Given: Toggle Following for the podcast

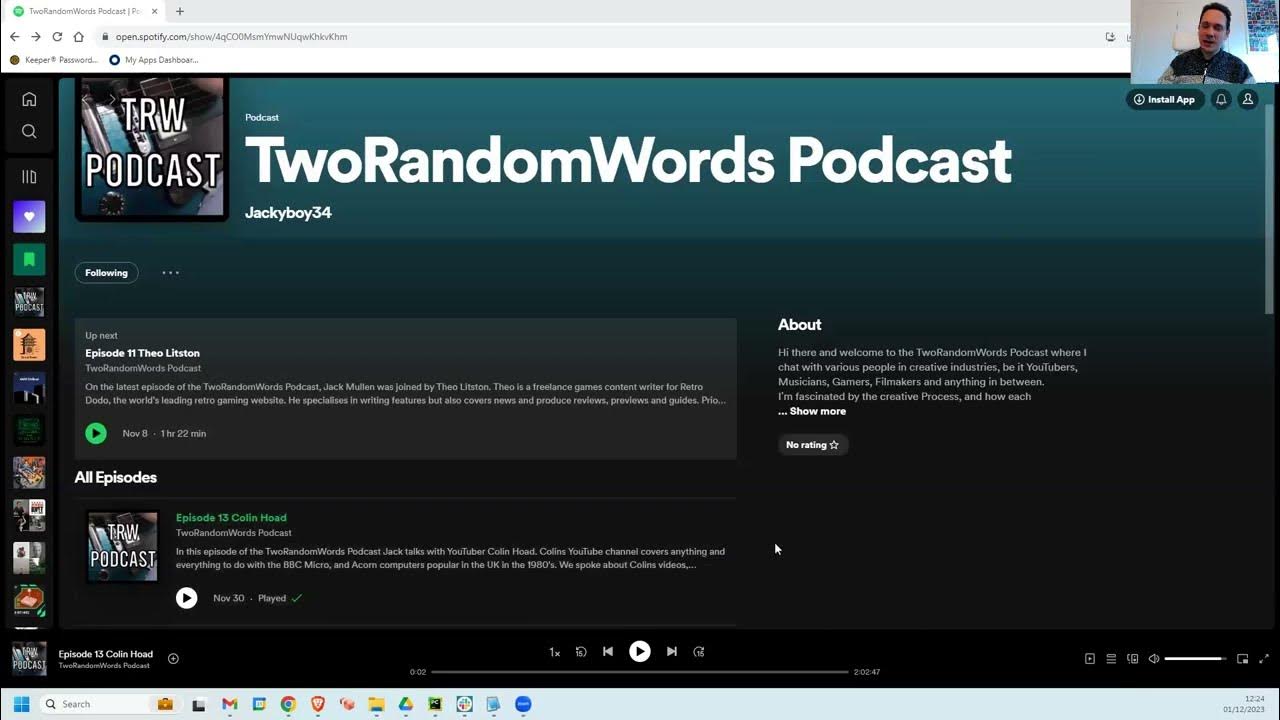Looking at the screenshot, I should (x=106, y=272).
